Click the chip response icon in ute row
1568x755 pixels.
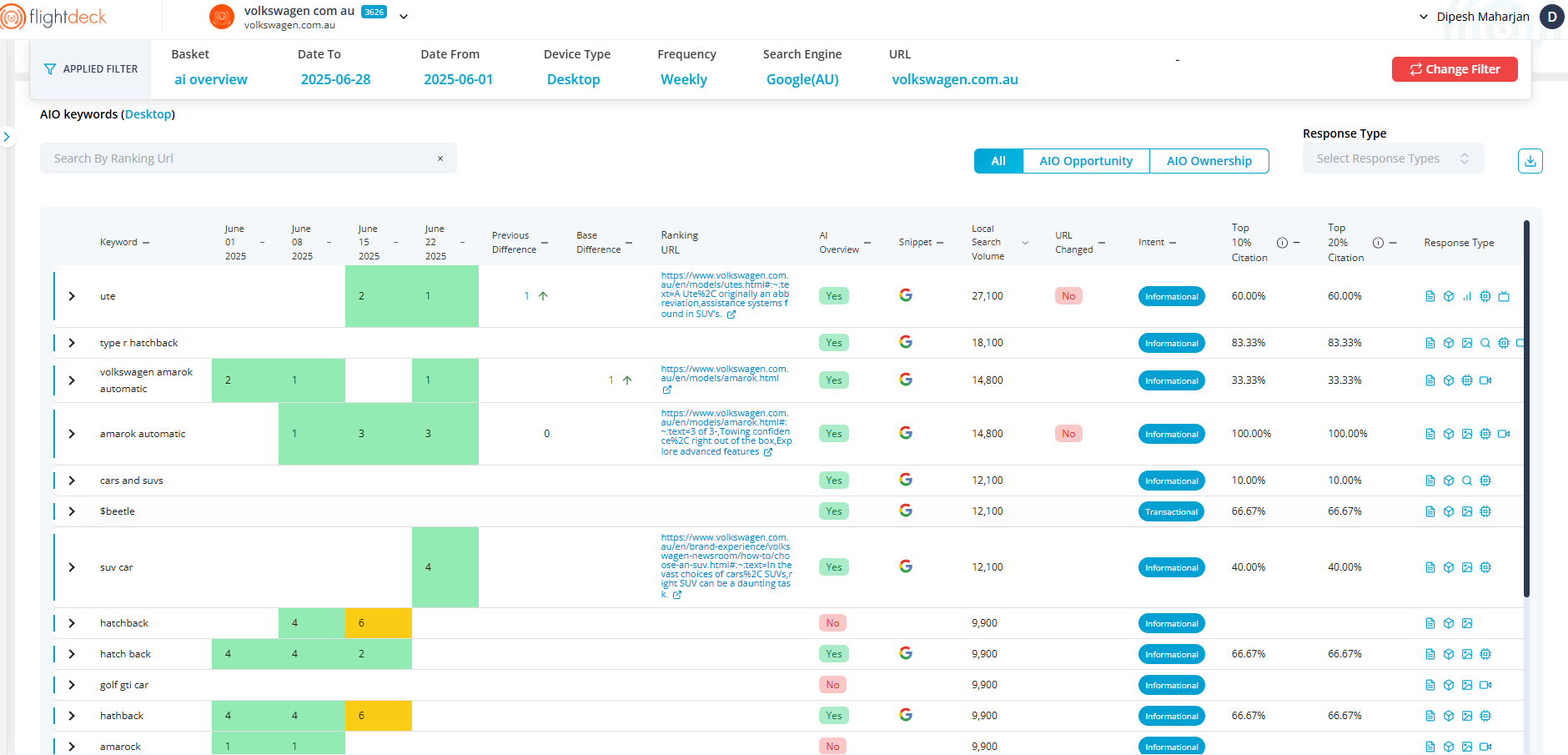coord(1485,296)
